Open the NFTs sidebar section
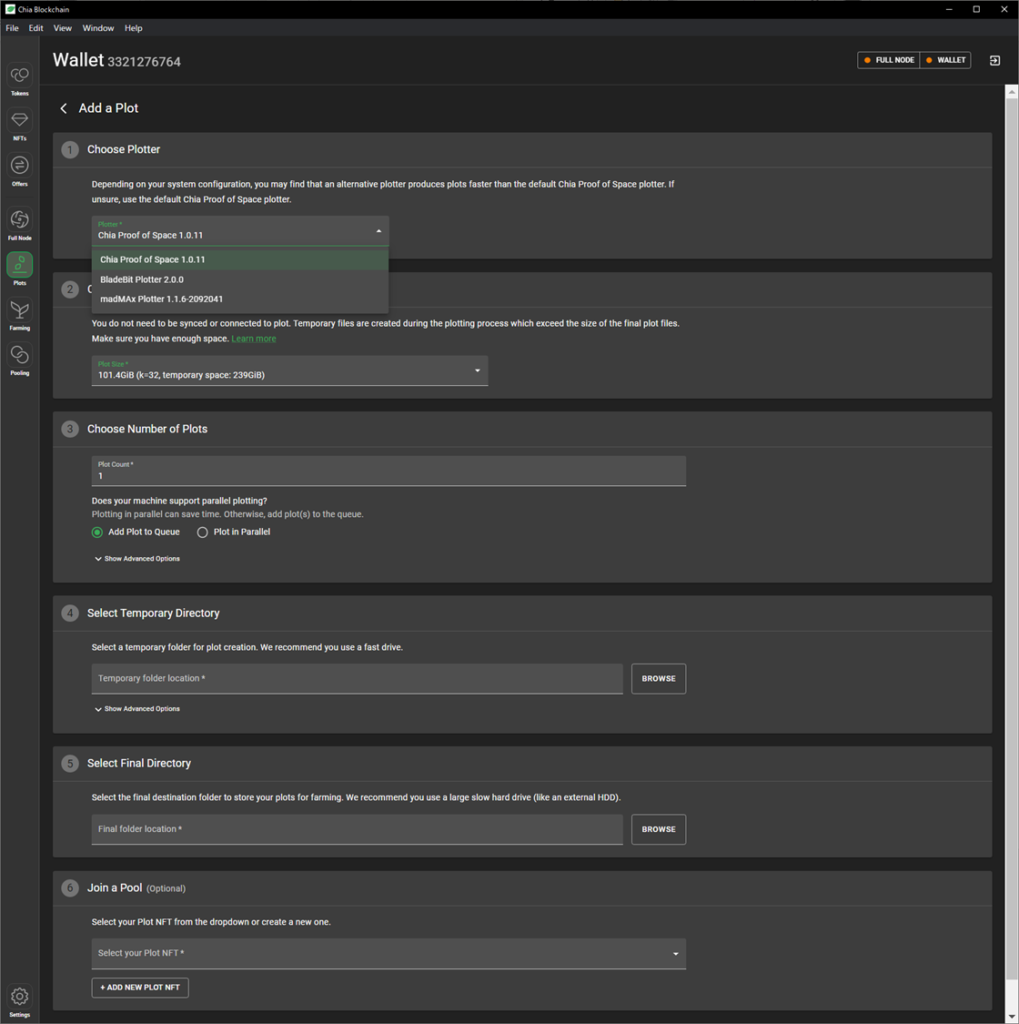The height and width of the screenshot is (1024, 1019). (20, 125)
